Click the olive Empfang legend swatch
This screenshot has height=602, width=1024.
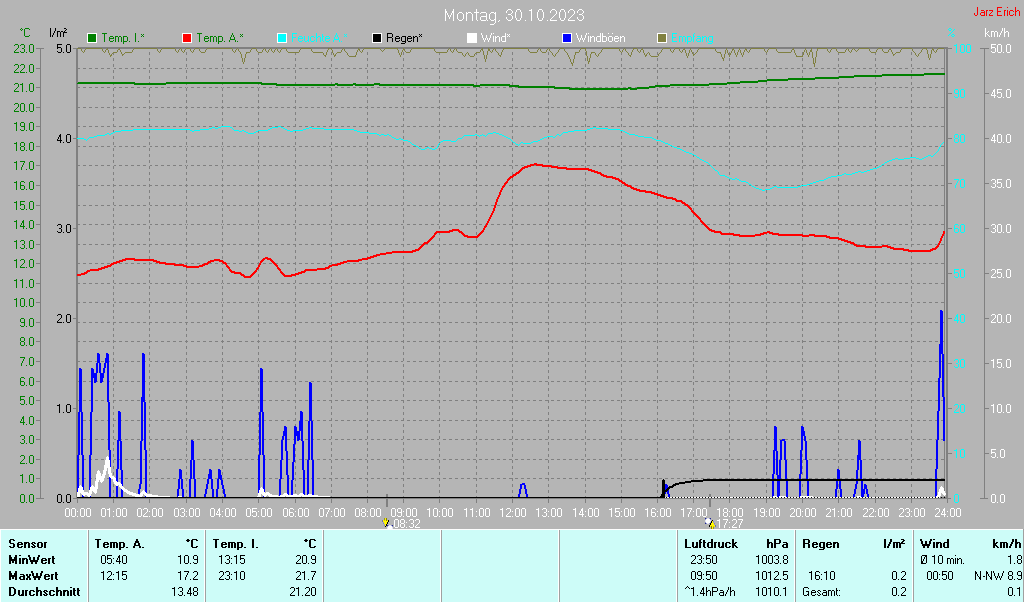pyautogui.click(x=662, y=39)
